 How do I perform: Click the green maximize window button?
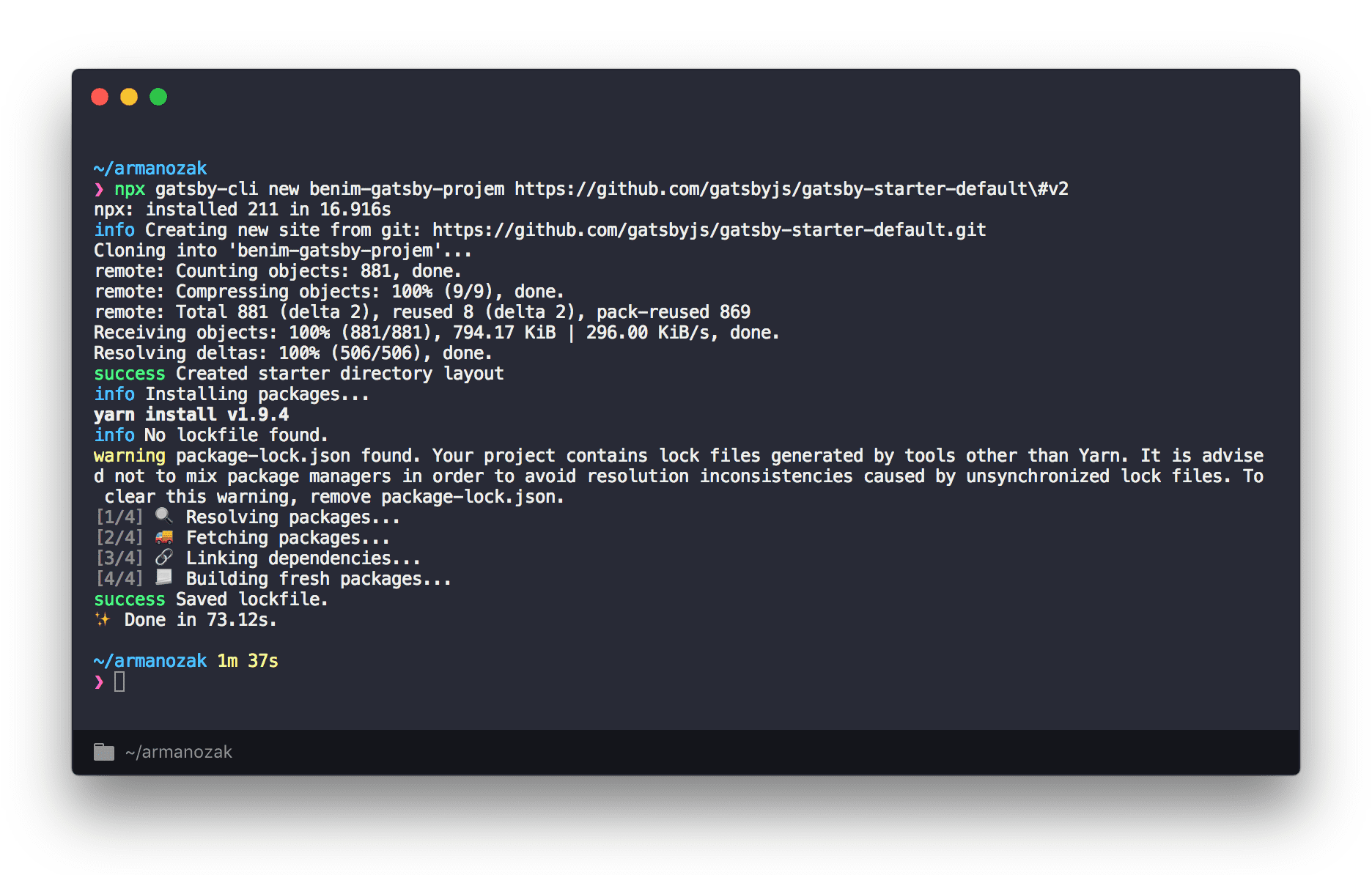point(158,97)
